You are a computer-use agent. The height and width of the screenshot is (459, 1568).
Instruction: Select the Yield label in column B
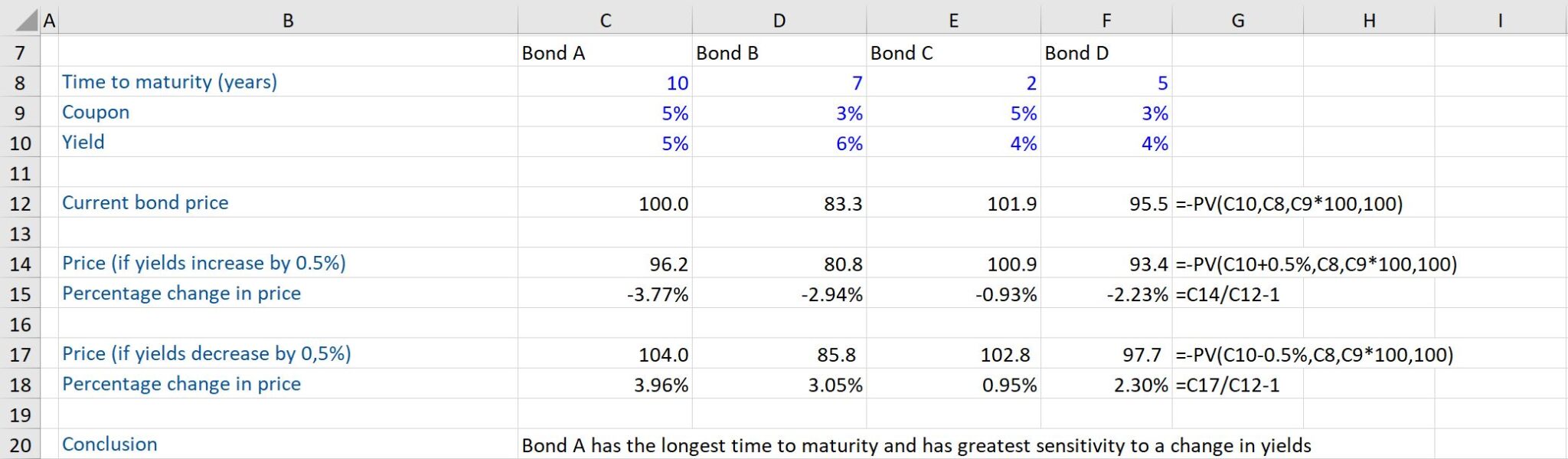[x=83, y=143]
